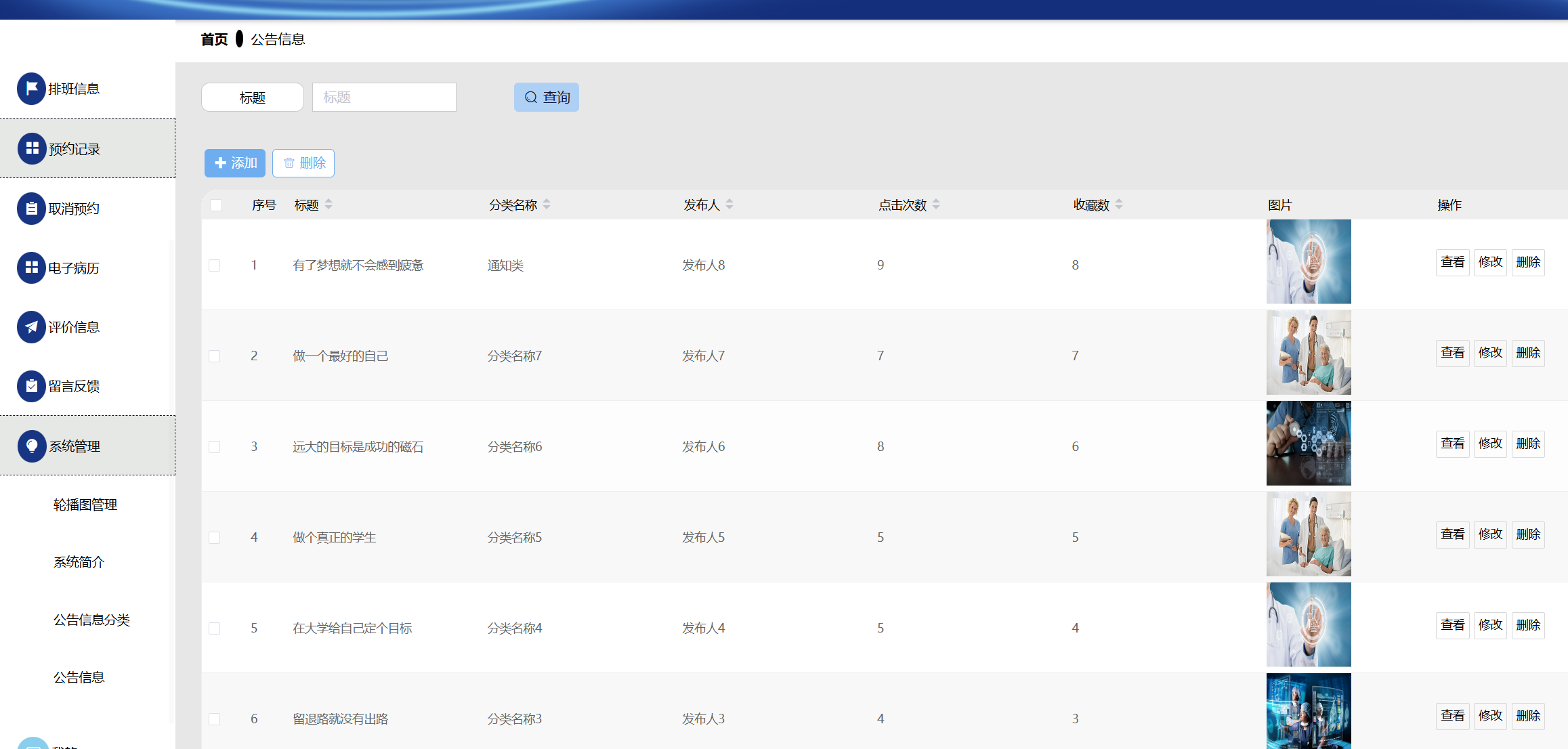Open thumbnail image of row 3

point(1309,444)
